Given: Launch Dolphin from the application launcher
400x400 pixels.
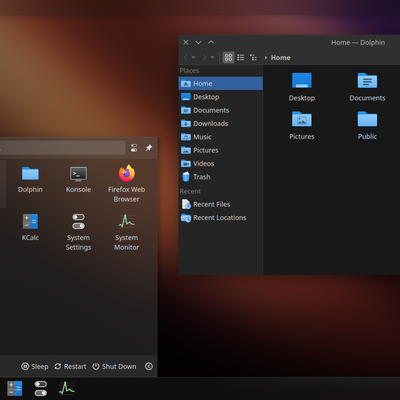Looking at the screenshot, I should (x=30, y=180).
